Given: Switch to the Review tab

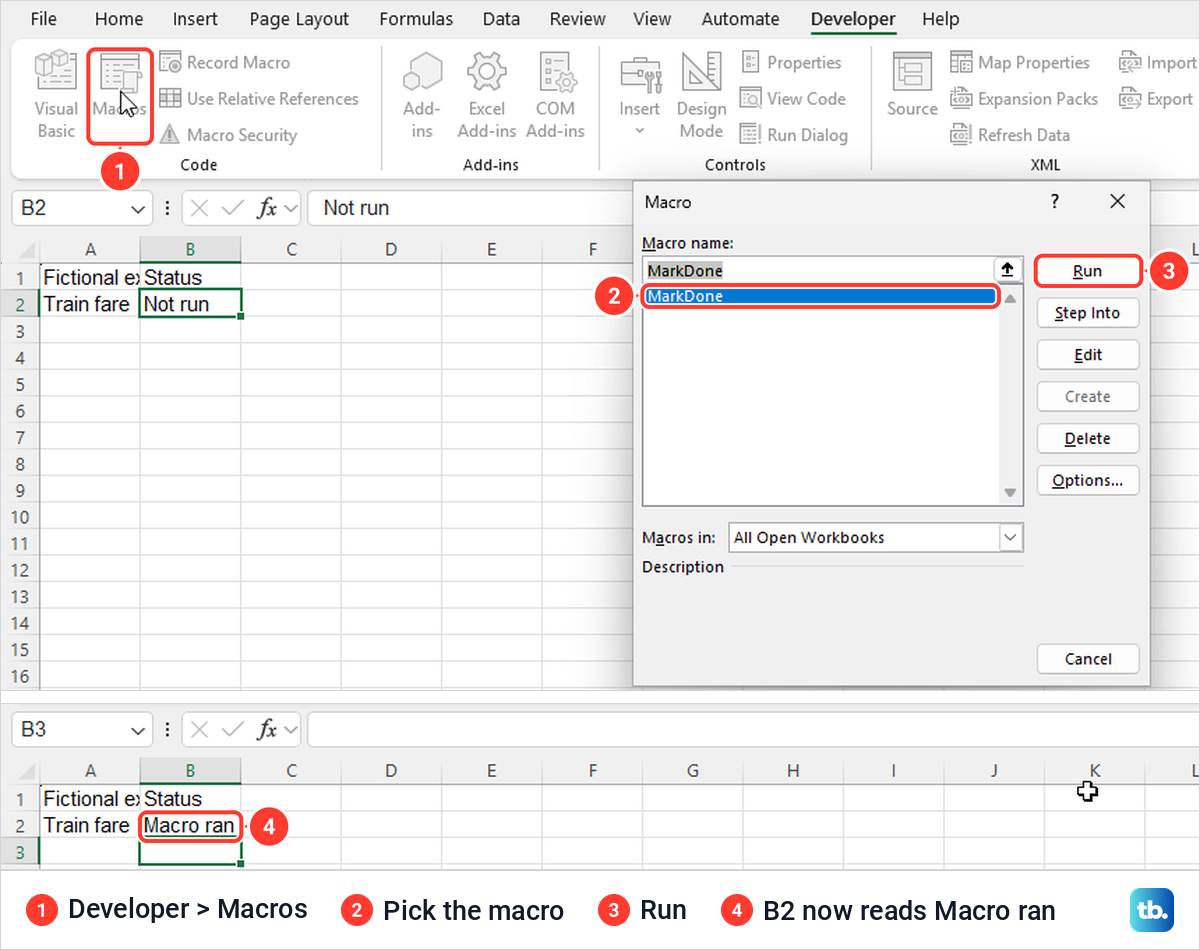Looking at the screenshot, I should coord(578,18).
